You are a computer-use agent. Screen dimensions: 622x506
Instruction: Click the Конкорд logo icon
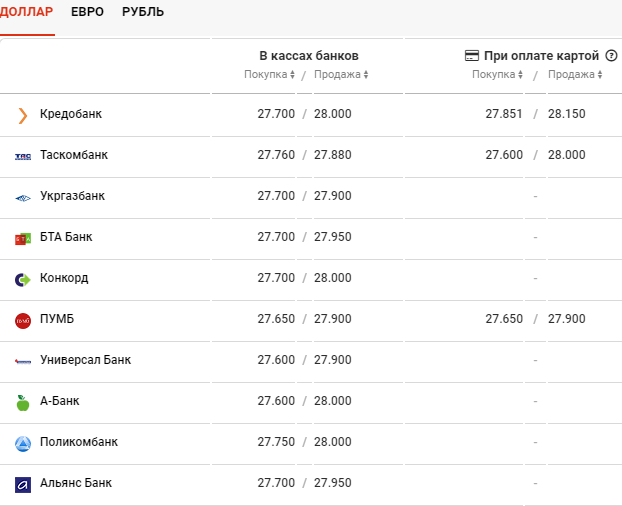click(23, 279)
